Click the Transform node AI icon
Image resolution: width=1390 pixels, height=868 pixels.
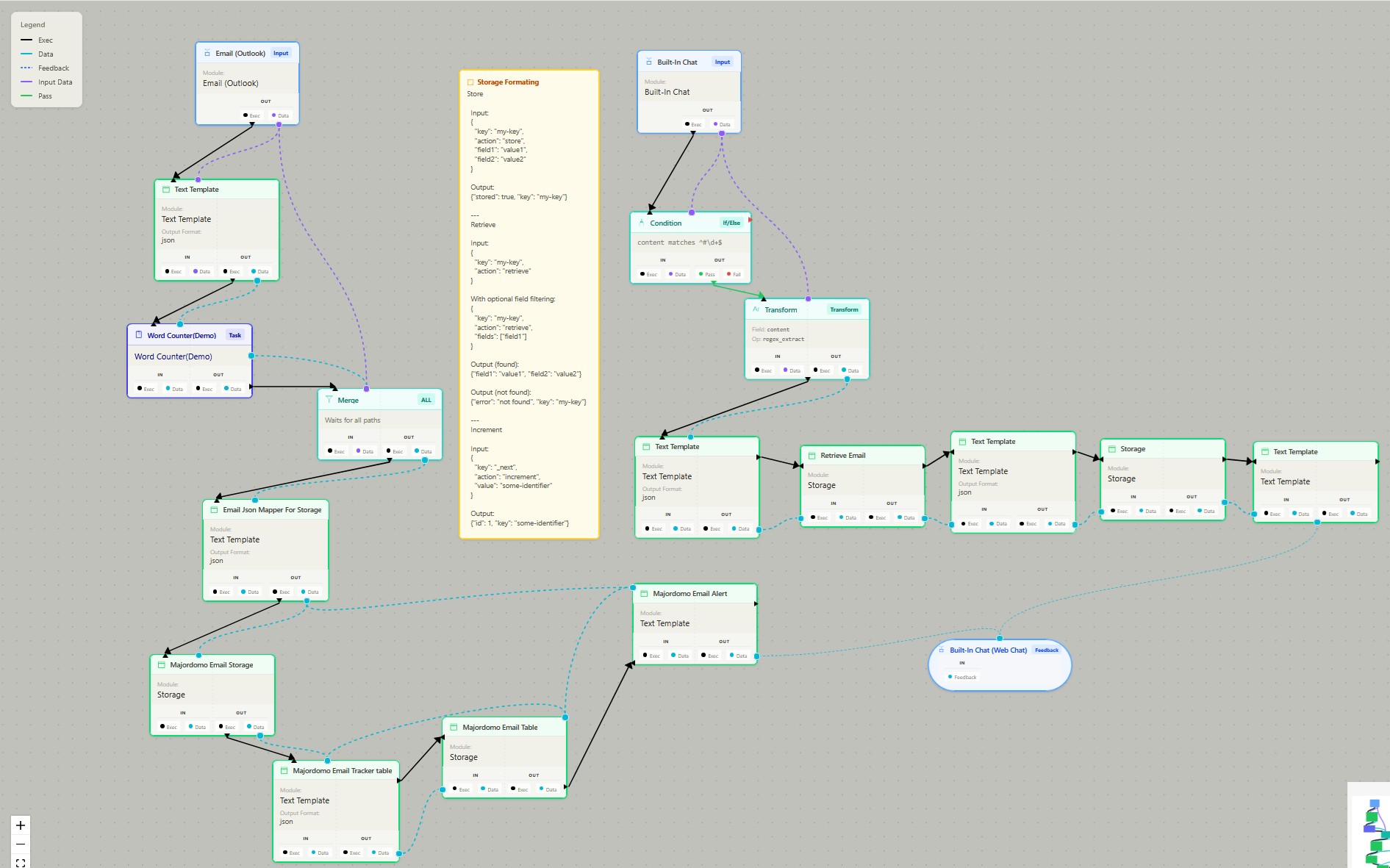[756, 309]
